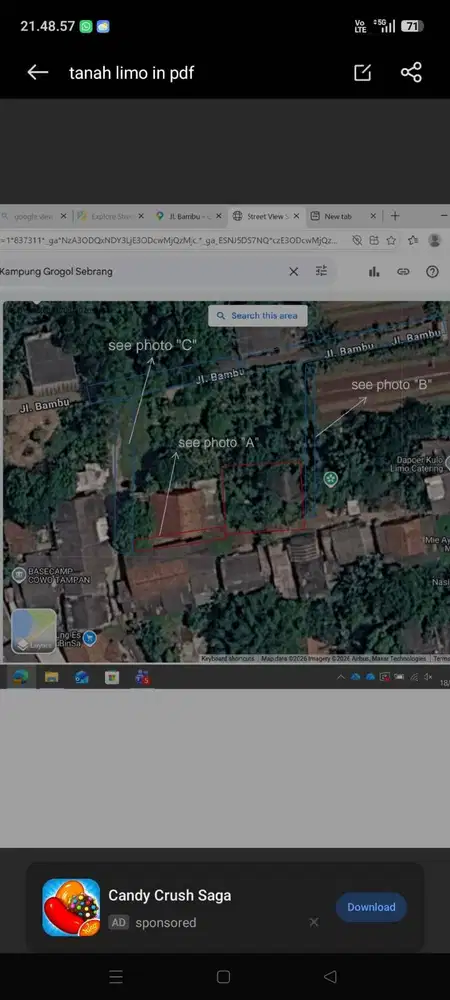Tap the share icon in the header
Viewport: 450px width, 1000px height.
pyautogui.click(x=411, y=72)
